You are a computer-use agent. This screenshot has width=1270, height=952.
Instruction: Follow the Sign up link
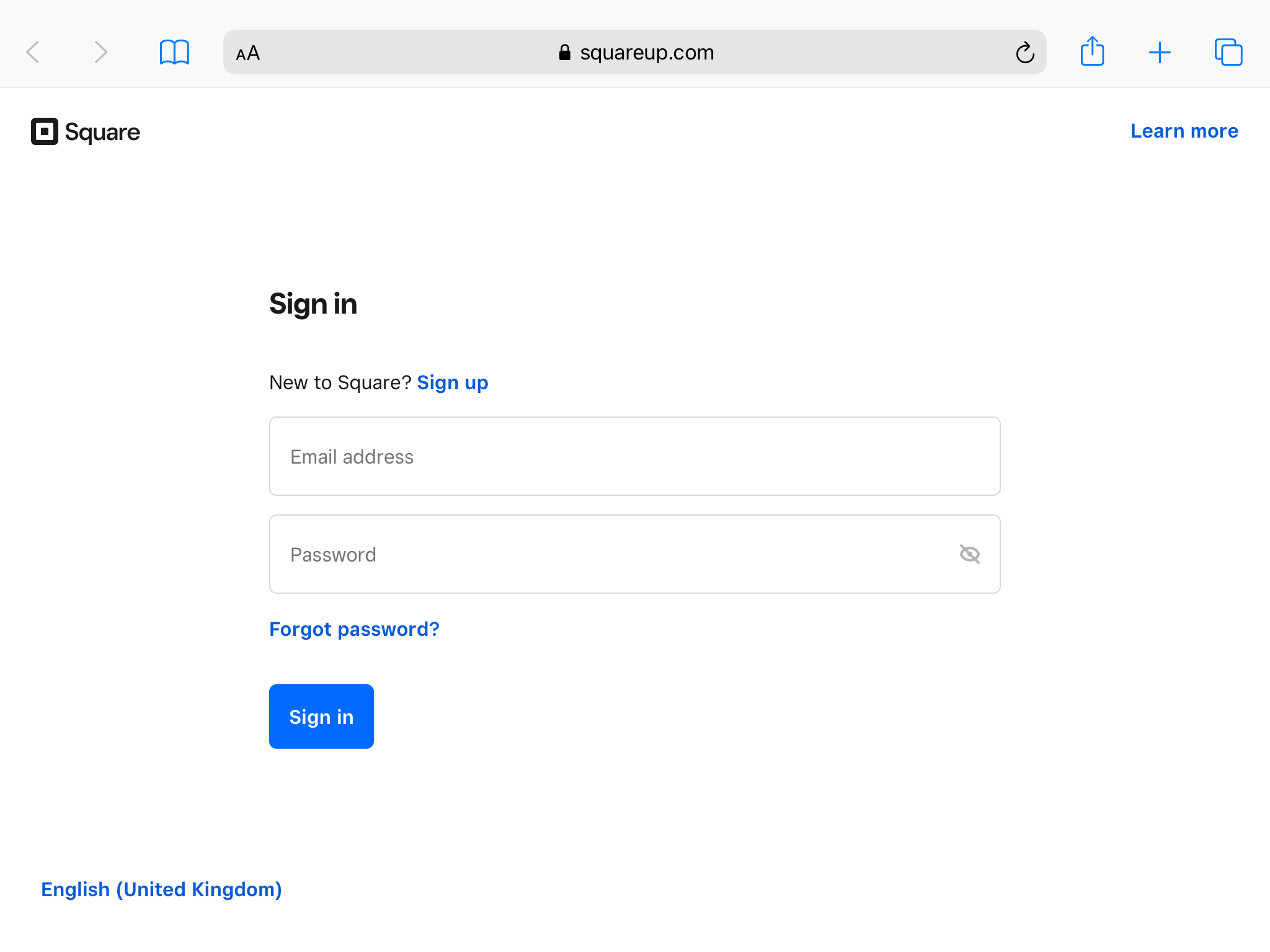coord(453,382)
